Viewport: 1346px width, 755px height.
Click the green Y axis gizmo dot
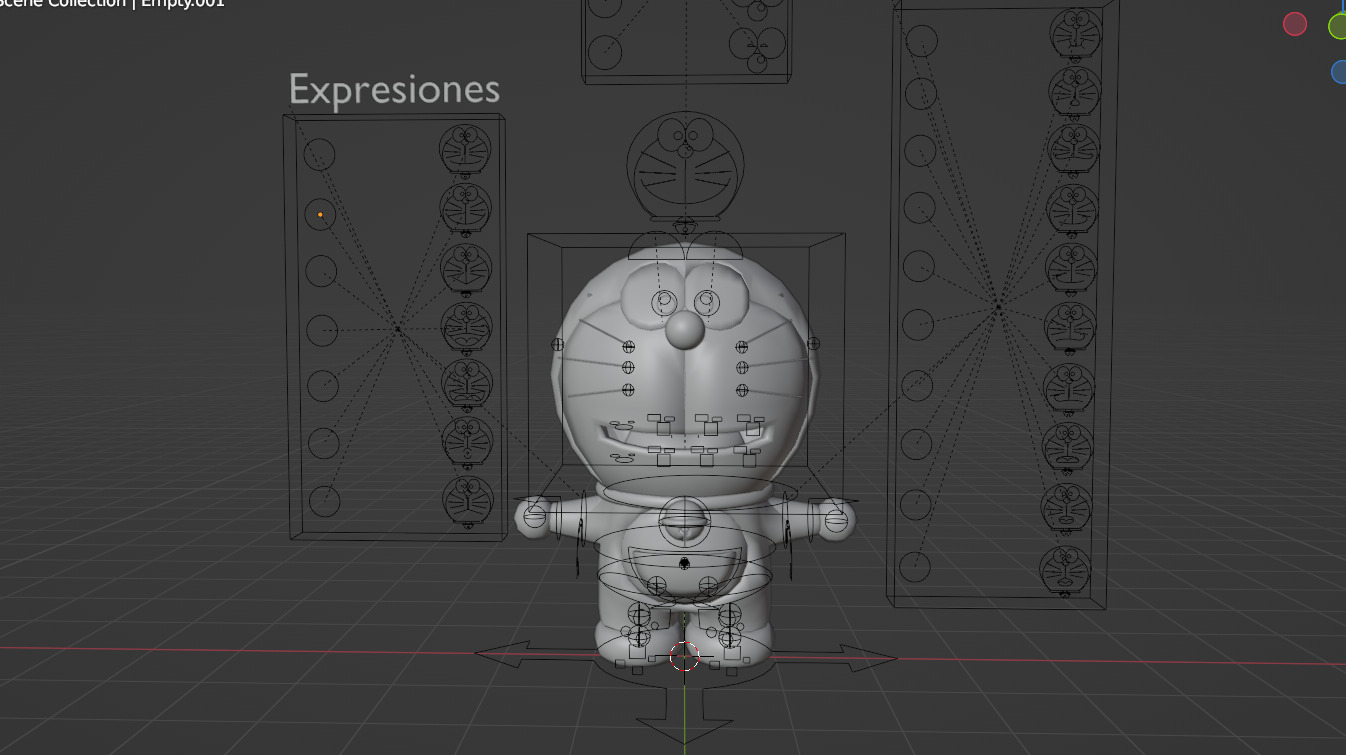(x=1337, y=27)
